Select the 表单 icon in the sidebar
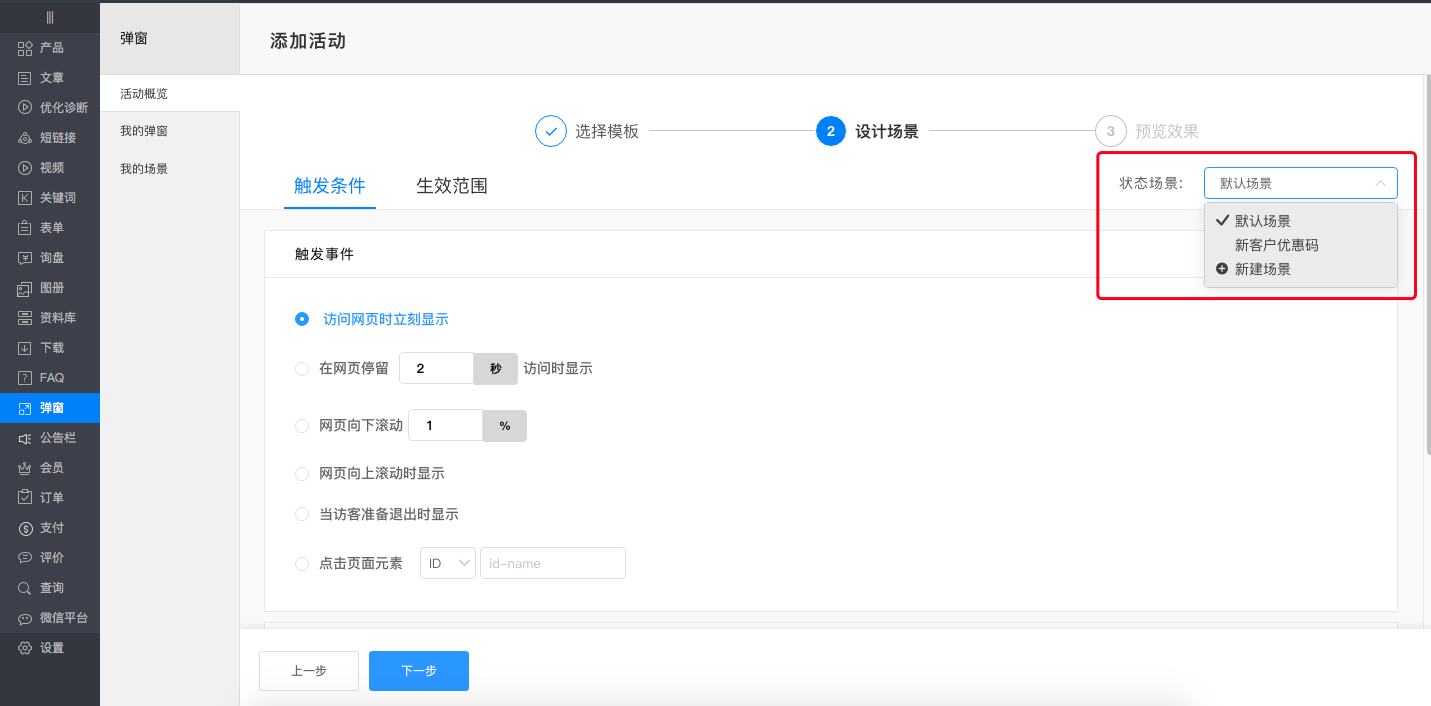The image size is (1431, 706). coord(48,227)
